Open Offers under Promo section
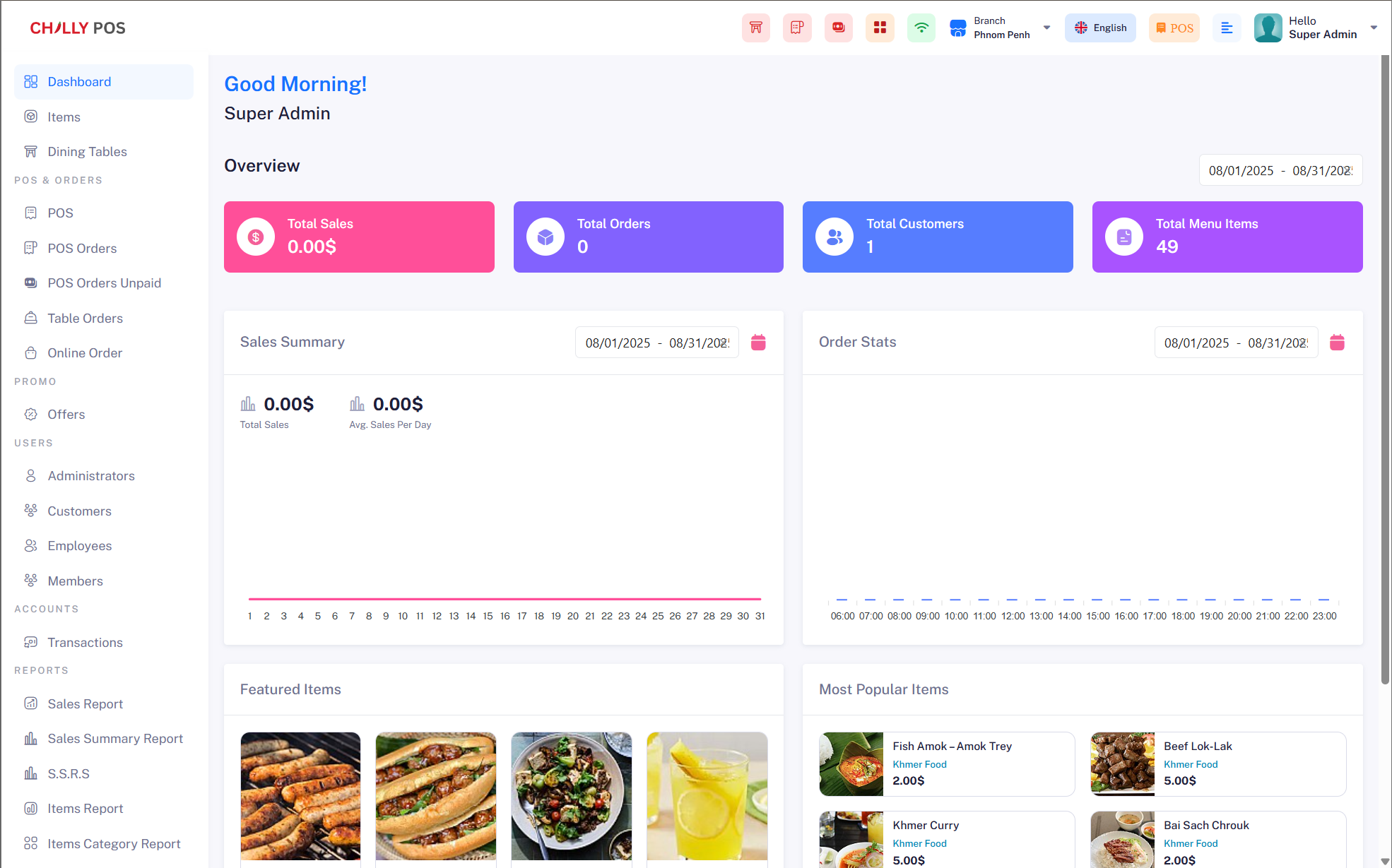This screenshot has width=1392, height=868. coord(66,415)
